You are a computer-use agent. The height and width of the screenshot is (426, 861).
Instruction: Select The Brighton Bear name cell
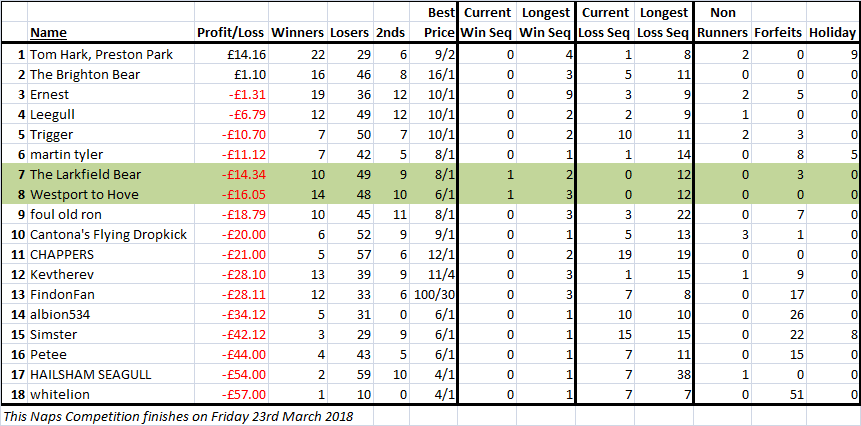(111, 74)
